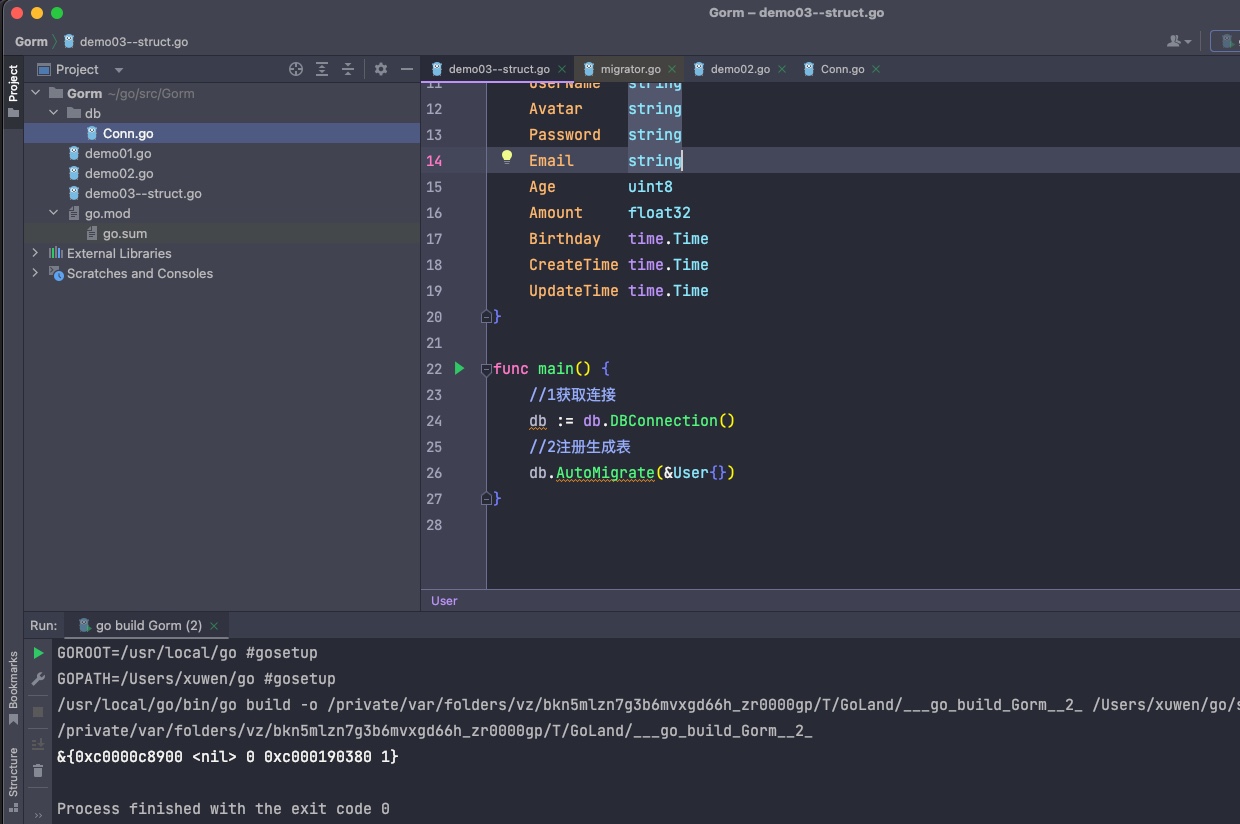Click Scroll to End icon in Run panel
This screenshot has height=824, width=1240.
(x=38, y=744)
